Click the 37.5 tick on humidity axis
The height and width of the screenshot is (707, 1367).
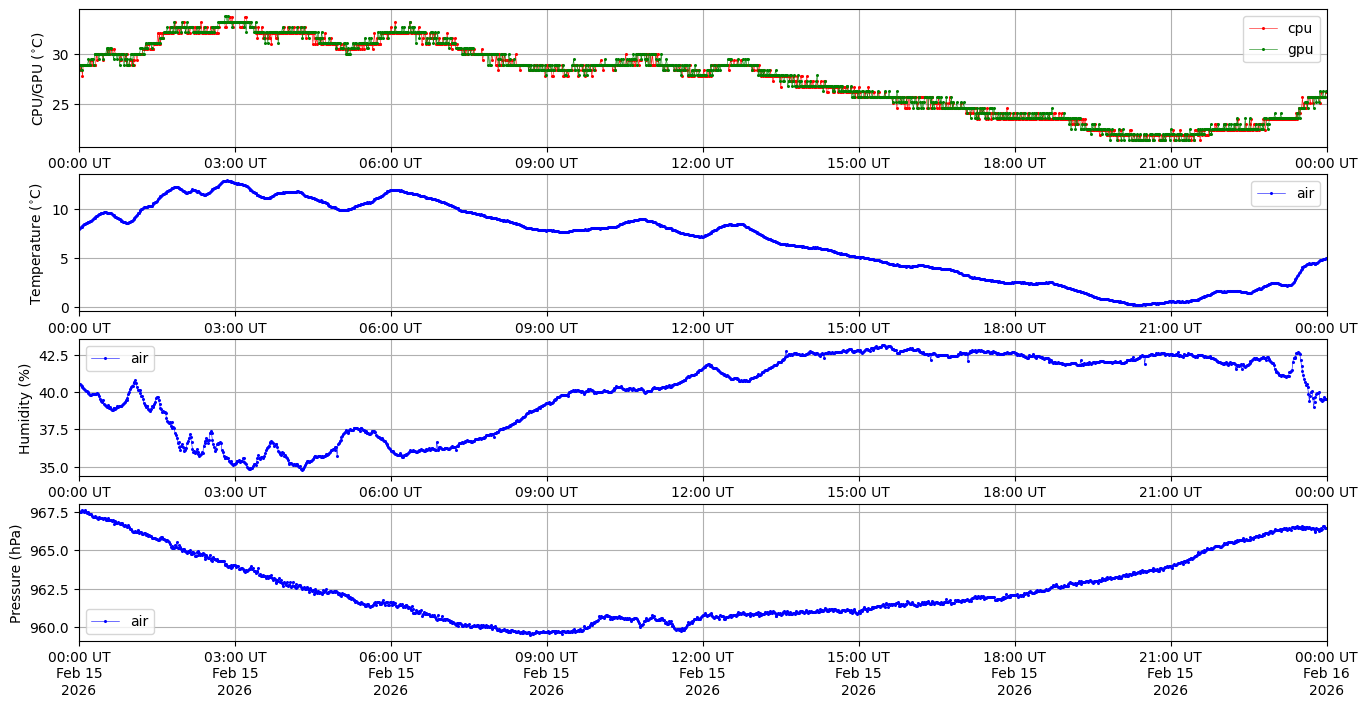tap(52, 430)
